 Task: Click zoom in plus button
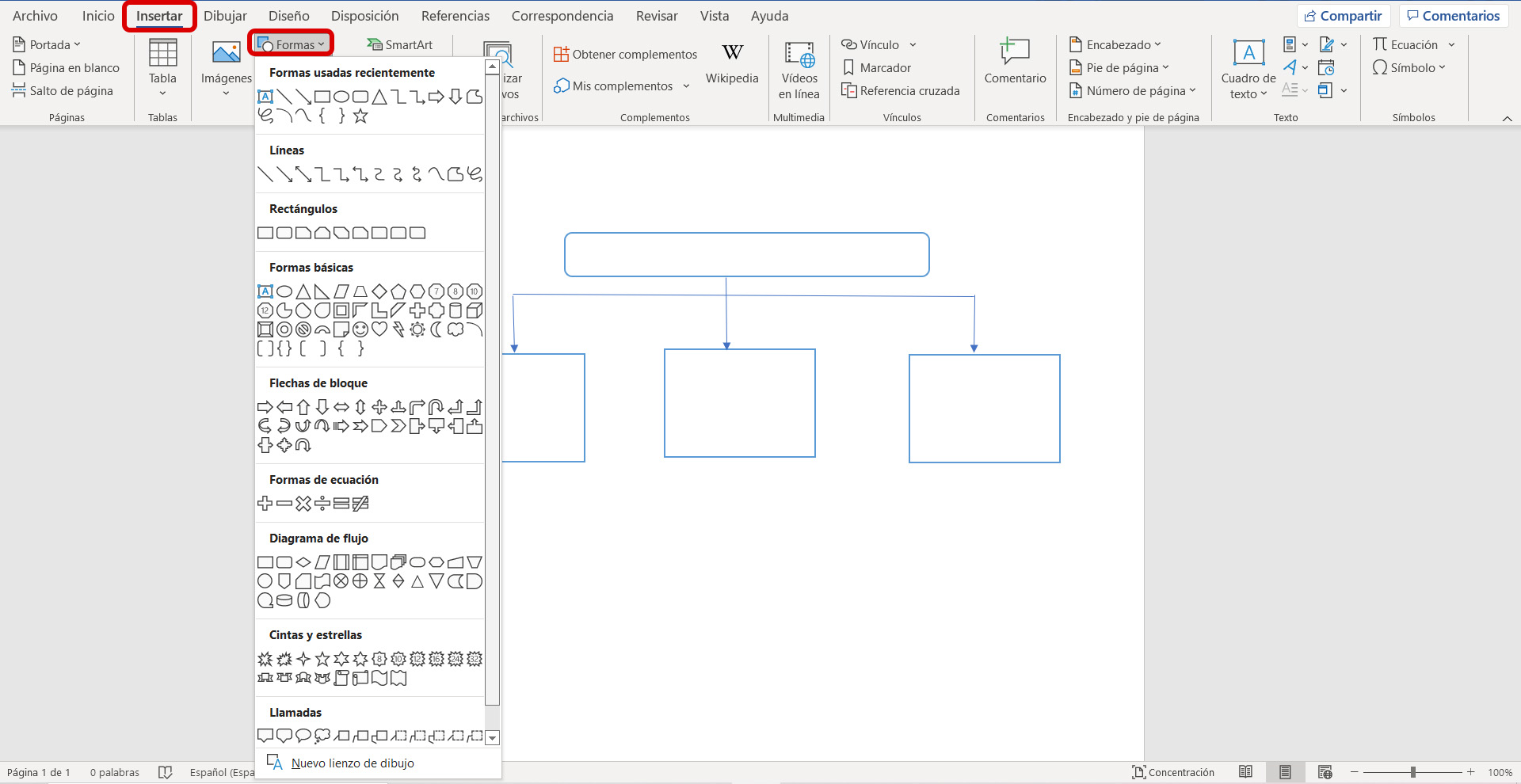pos(1470,772)
